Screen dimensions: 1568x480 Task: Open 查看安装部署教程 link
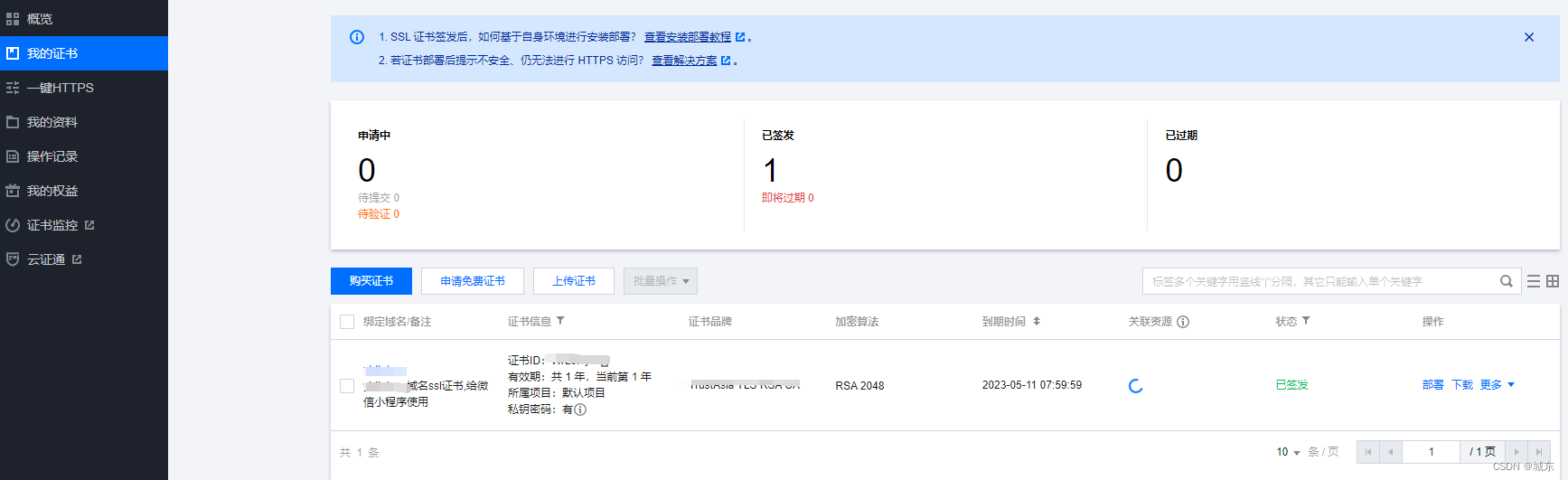pos(688,37)
